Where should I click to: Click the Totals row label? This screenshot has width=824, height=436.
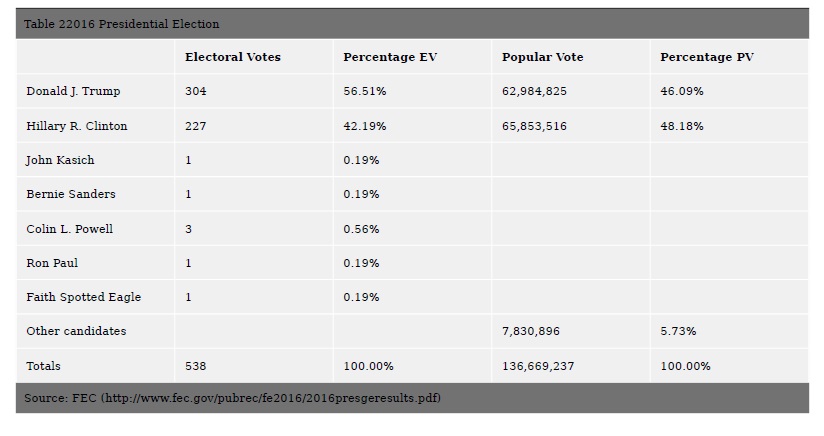coord(43,366)
